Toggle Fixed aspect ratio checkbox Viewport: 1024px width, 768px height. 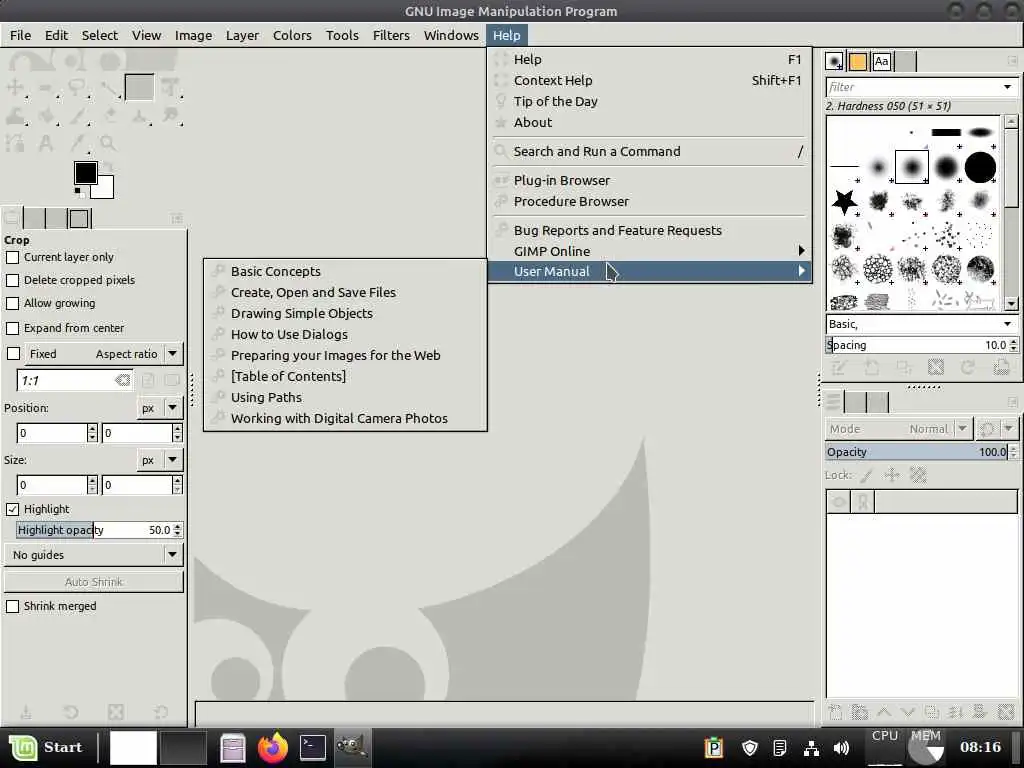[x=13, y=354]
